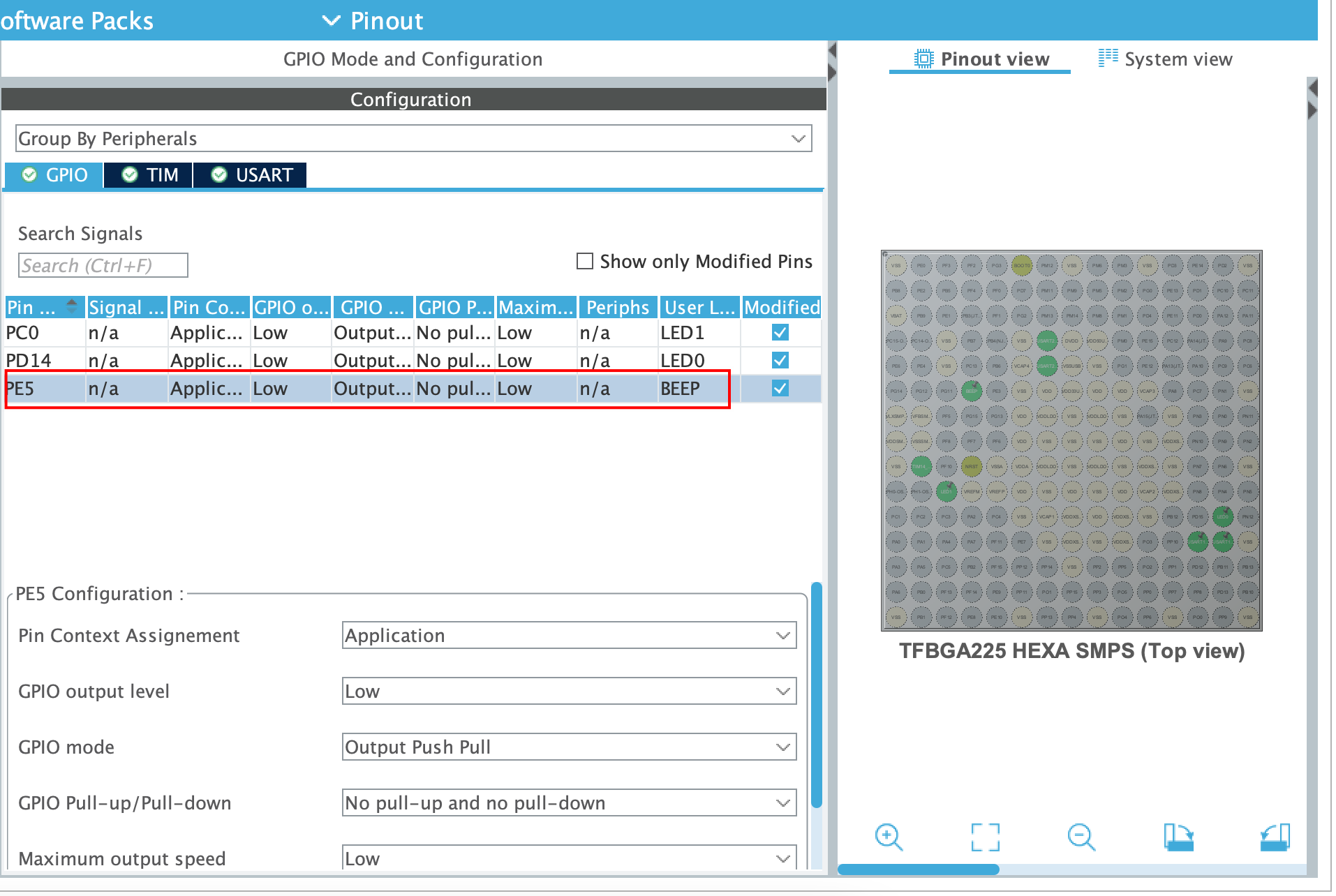Sort by the GPIO Pull-up column header

pyautogui.click(x=454, y=307)
